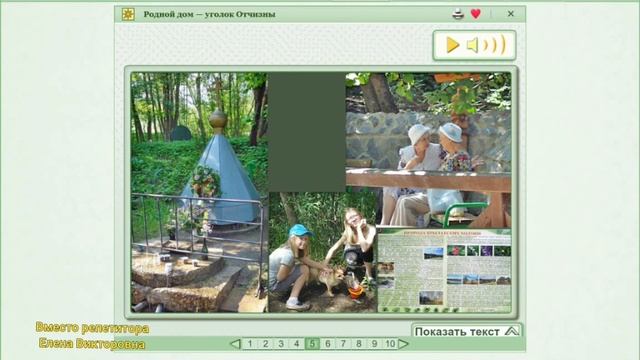The image size is (640, 360).
Task: Expand text using the double chevron icon
Action: [x=512, y=331]
